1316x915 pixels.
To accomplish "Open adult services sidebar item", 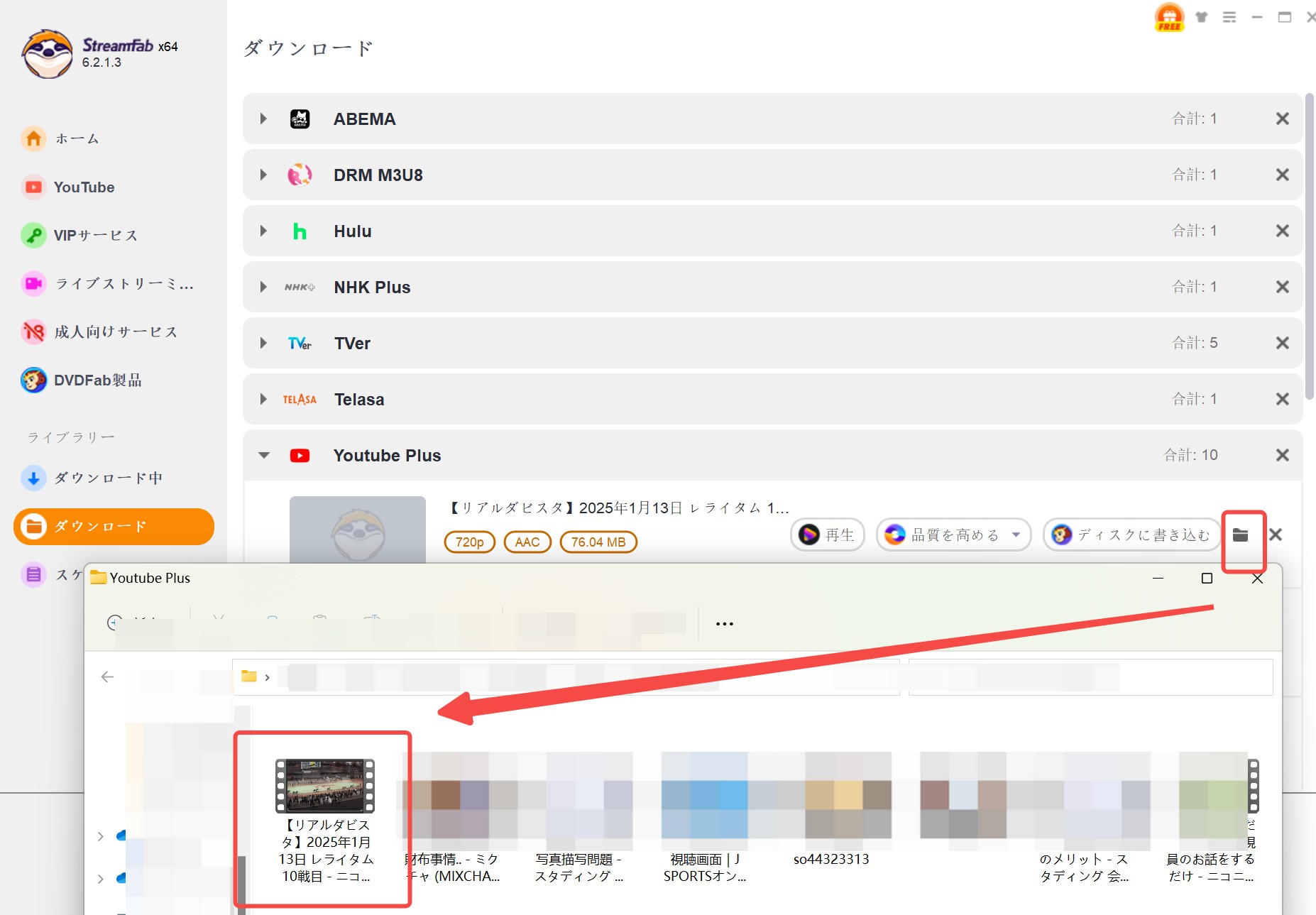I will (x=99, y=332).
